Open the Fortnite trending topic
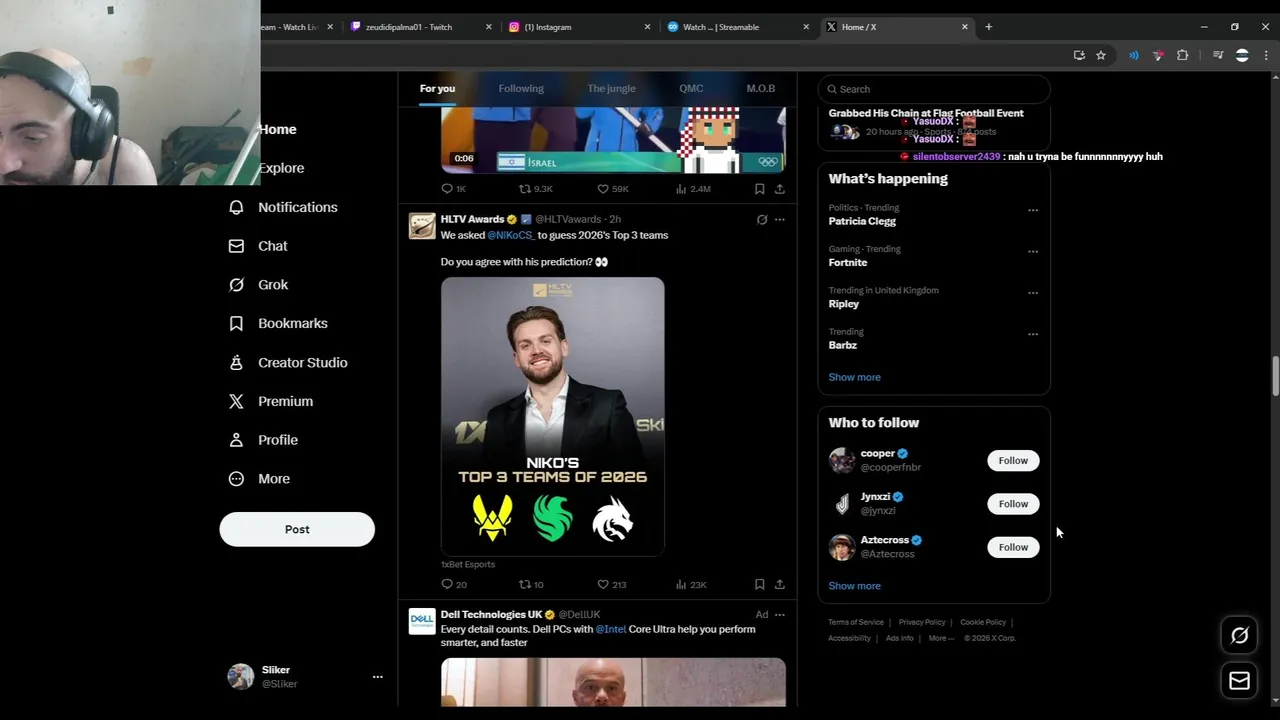The width and height of the screenshot is (1280, 720). pyautogui.click(x=848, y=262)
